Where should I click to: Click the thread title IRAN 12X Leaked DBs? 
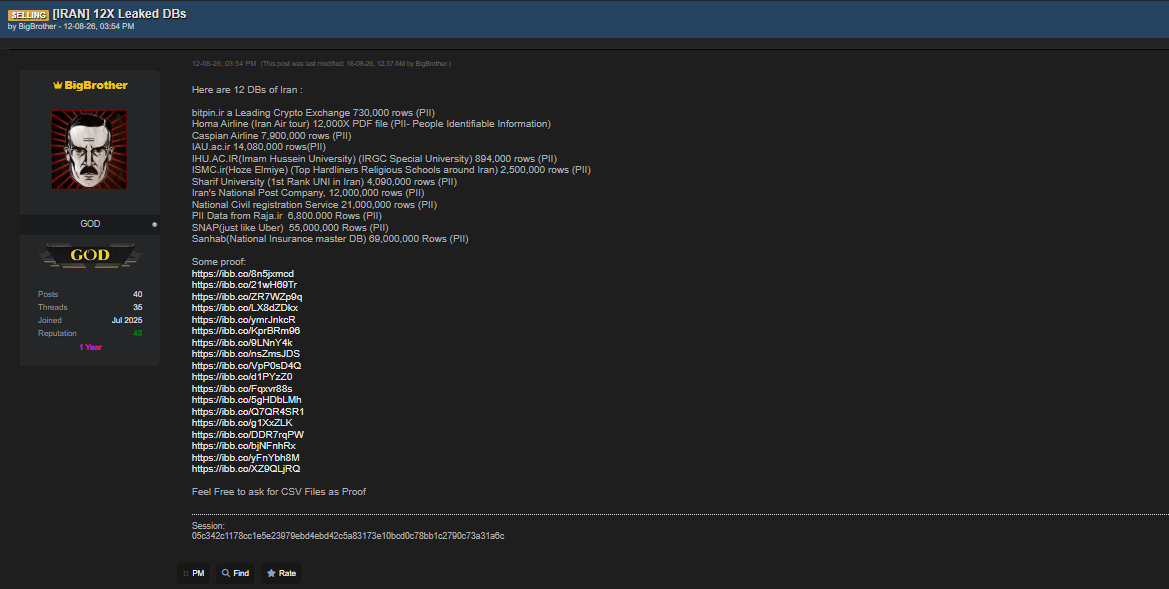coord(119,14)
